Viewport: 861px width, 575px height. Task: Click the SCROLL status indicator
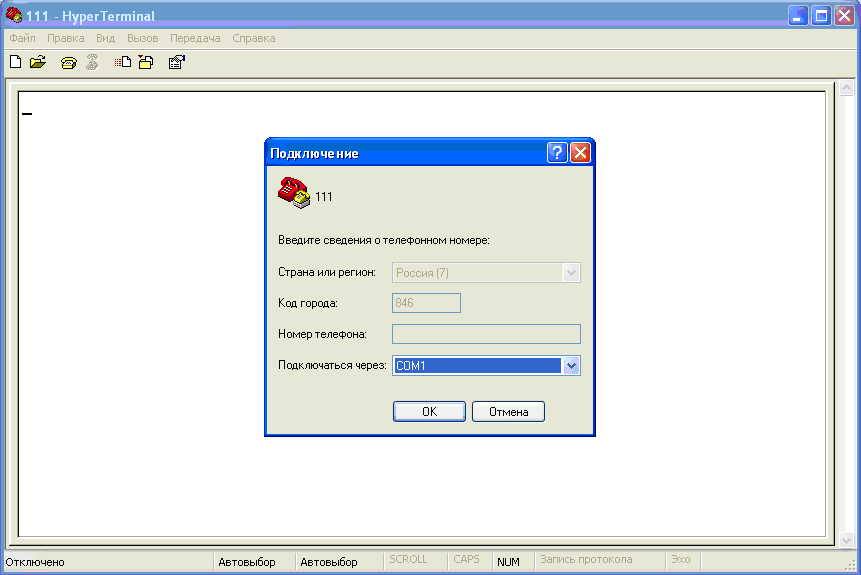(x=408, y=560)
